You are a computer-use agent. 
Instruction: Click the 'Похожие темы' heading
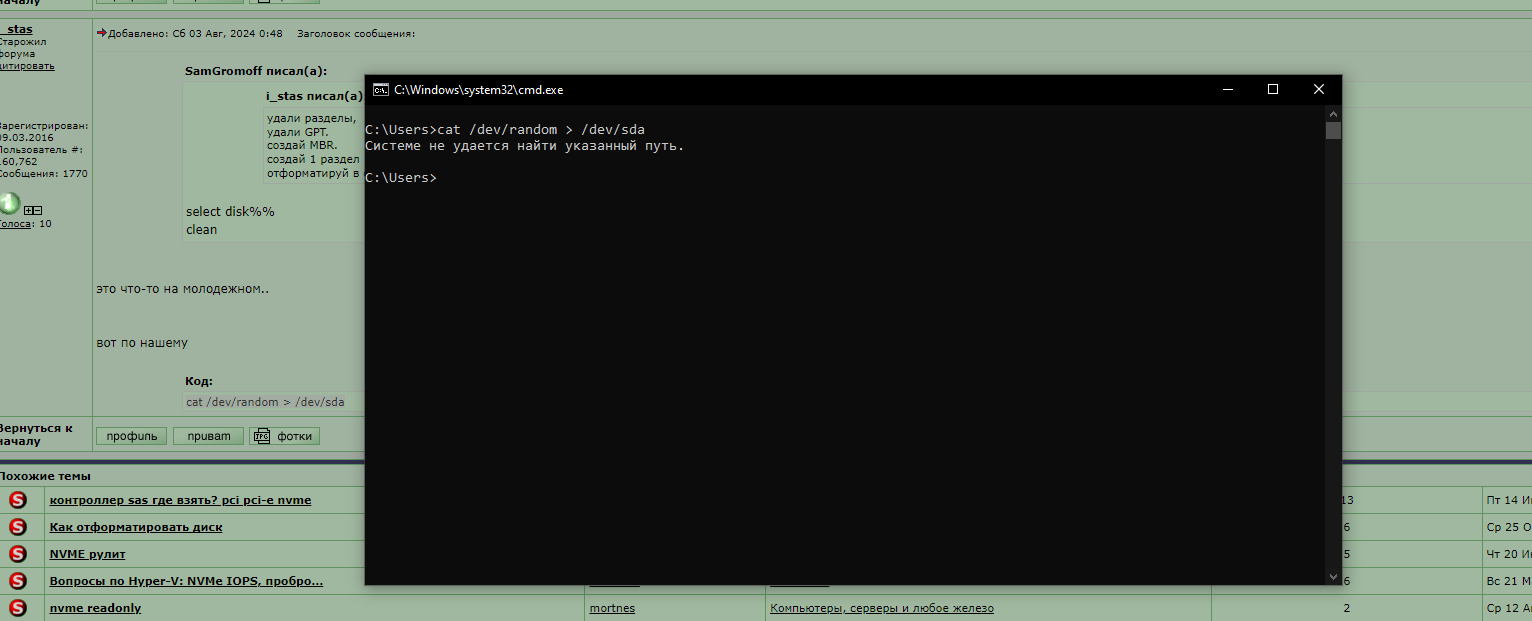point(44,476)
